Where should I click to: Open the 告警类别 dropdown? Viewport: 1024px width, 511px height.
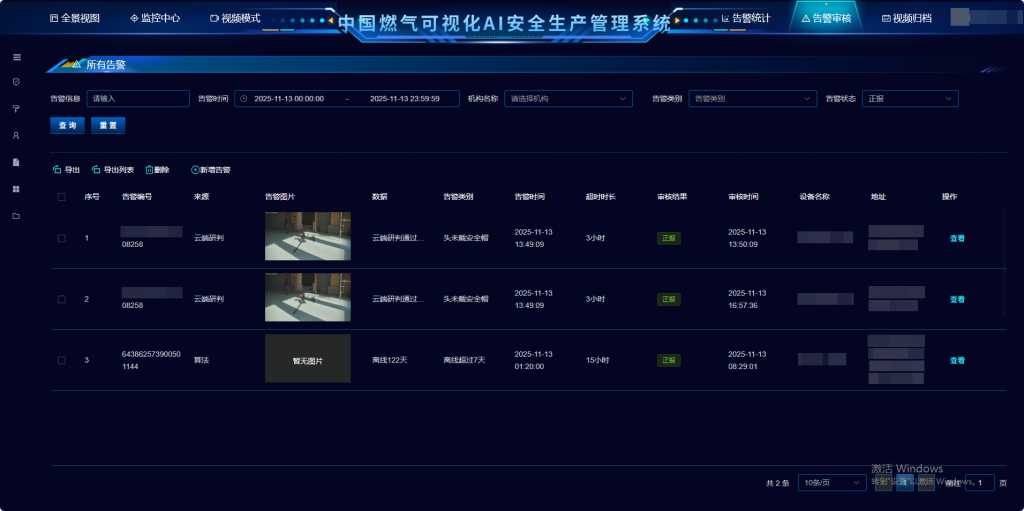[x=752, y=99]
